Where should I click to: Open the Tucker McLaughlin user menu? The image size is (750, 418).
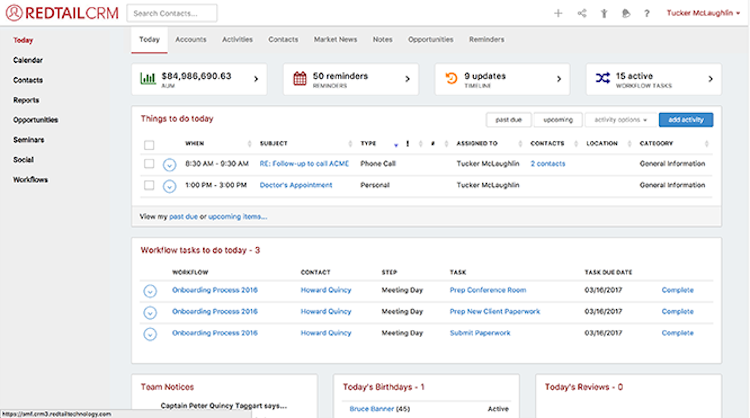tap(703, 13)
